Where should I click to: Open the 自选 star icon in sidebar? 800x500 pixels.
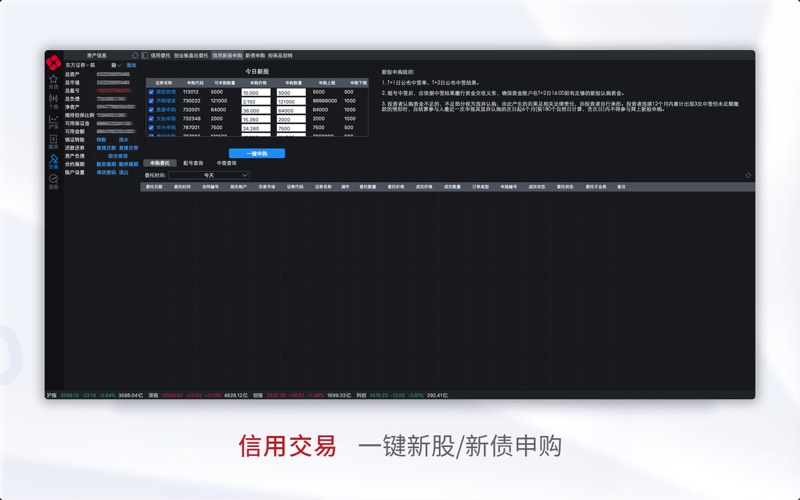click(54, 81)
